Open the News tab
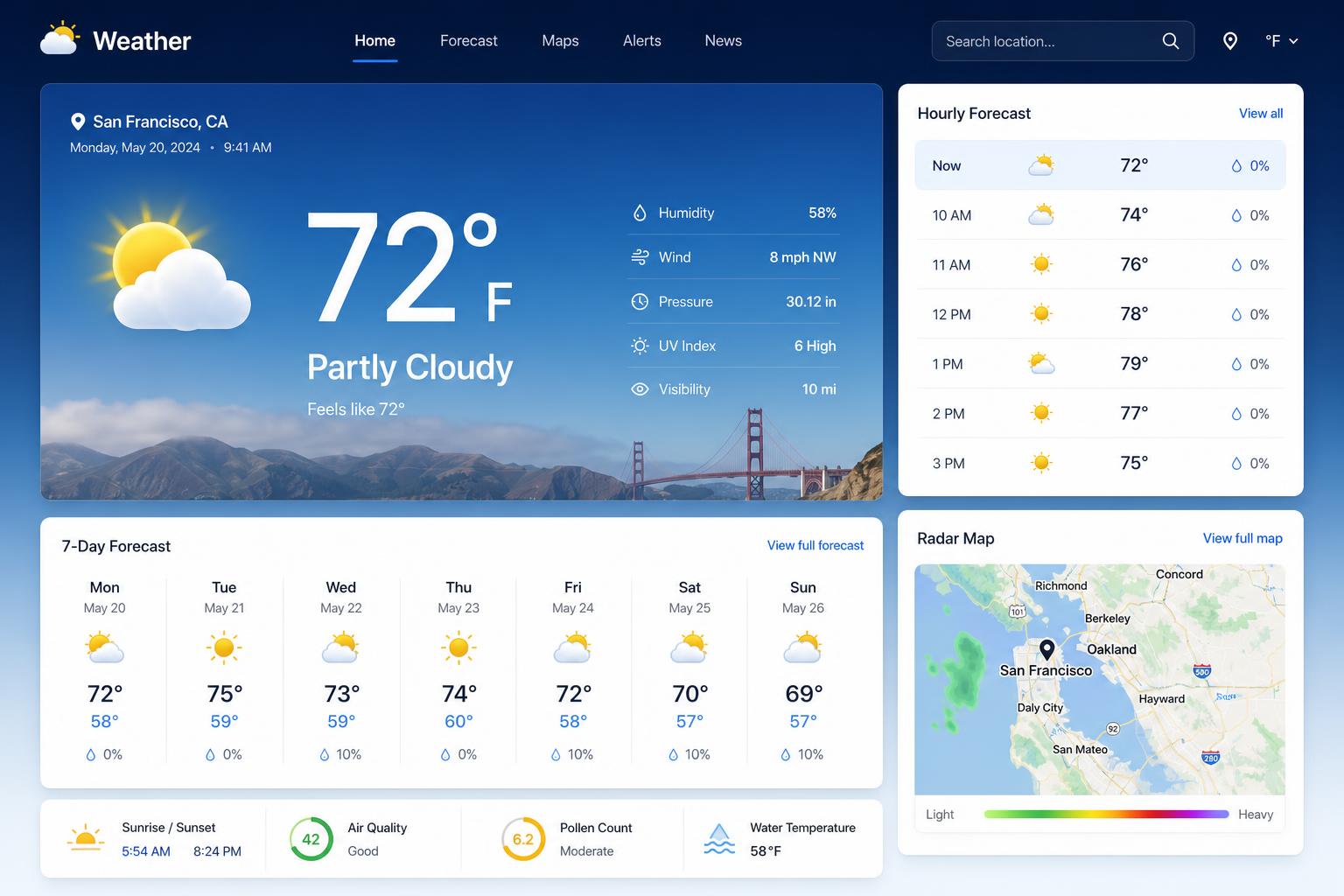Screen dimensions: 1344x896 tap(723, 41)
